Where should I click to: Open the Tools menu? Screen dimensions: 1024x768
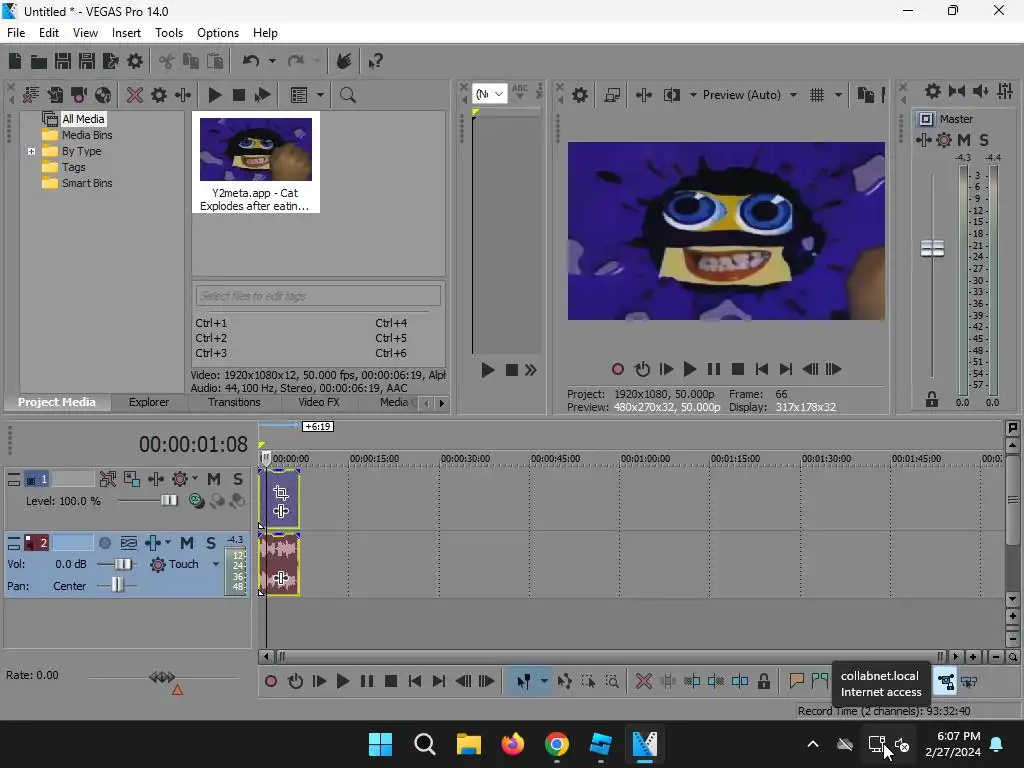click(x=168, y=33)
